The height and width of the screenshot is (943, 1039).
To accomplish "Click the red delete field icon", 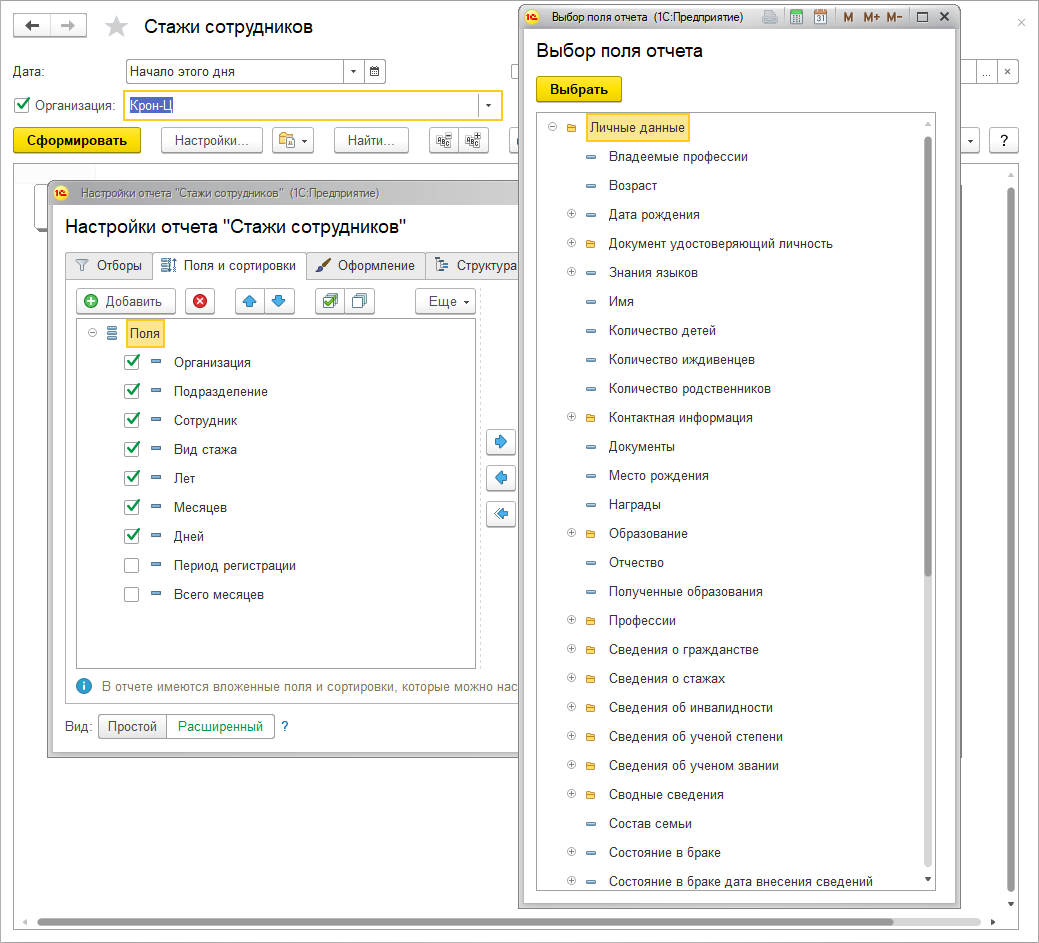I will click(x=200, y=301).
